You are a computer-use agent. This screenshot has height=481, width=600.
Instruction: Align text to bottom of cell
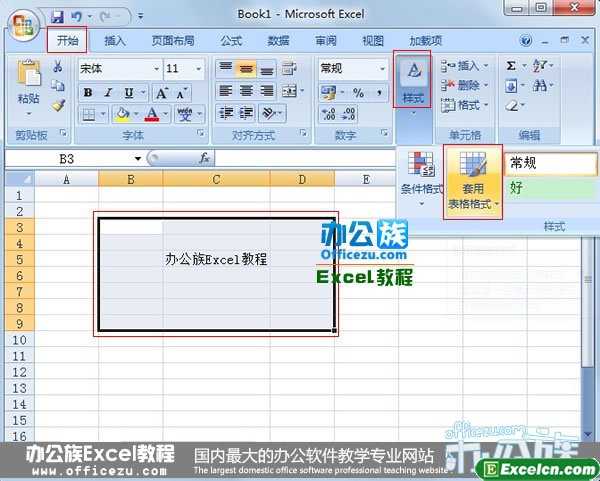[x=267, y=69]
